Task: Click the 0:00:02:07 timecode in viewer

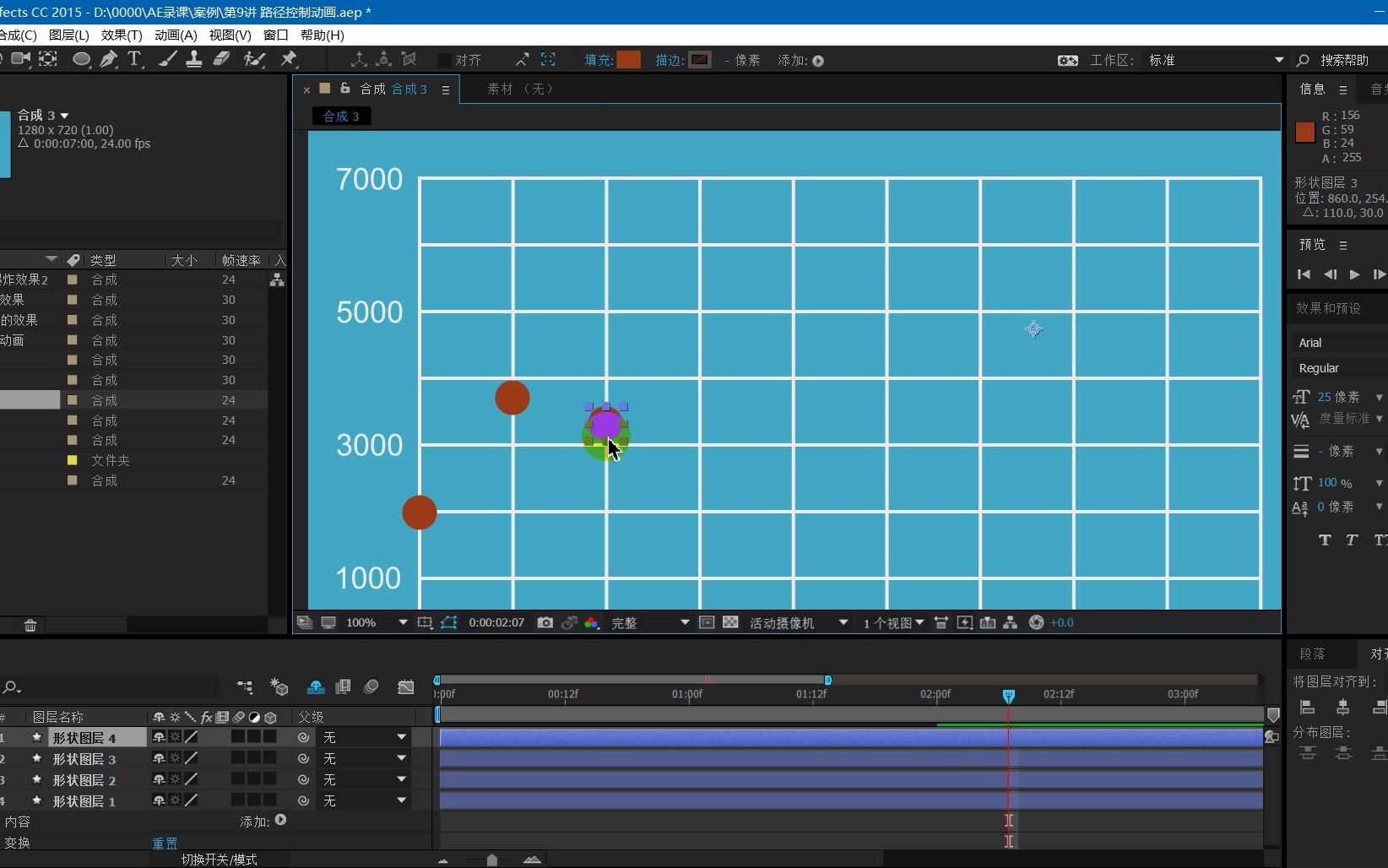Action: coord(496,622)
